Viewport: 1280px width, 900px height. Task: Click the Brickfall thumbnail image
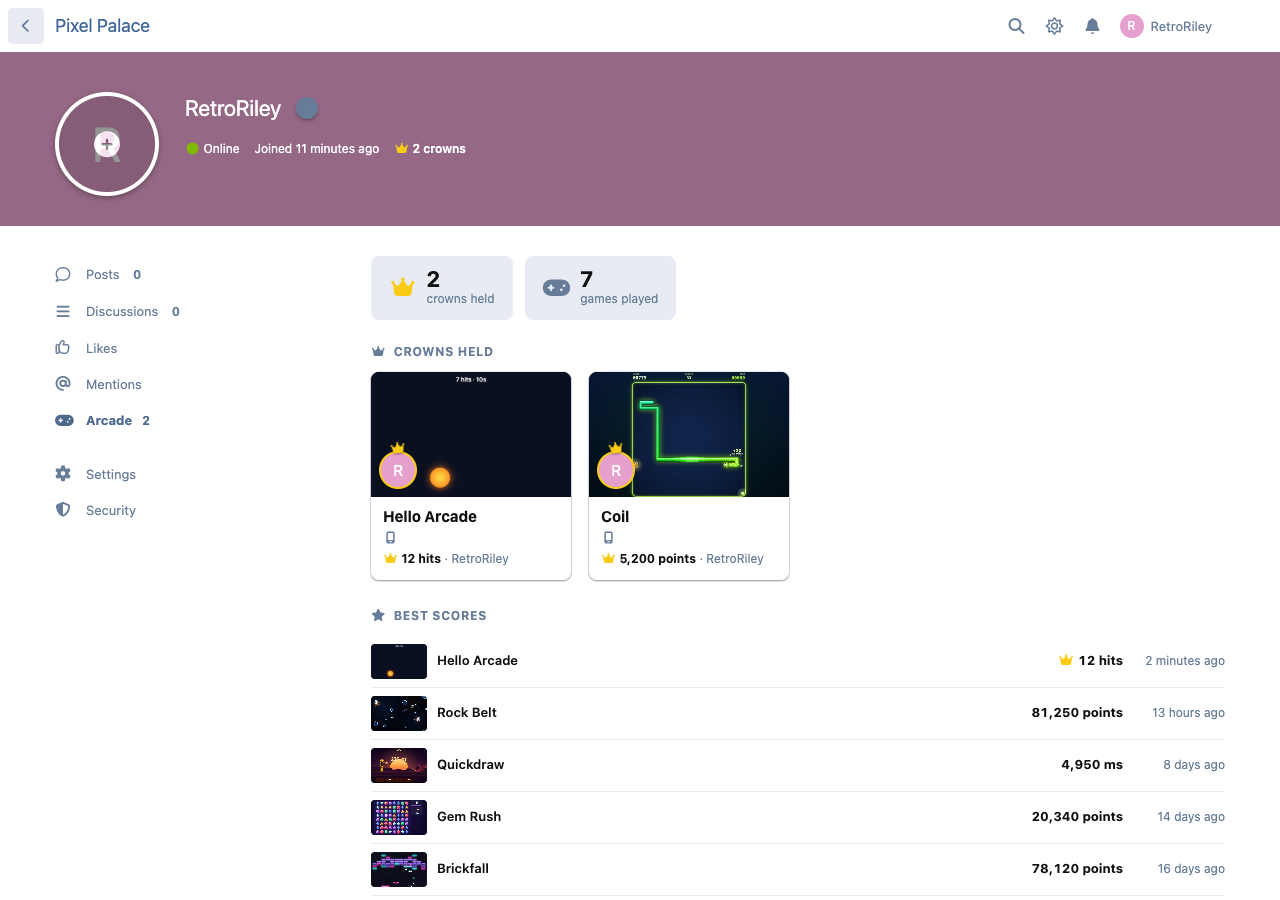tap(399, 869)
